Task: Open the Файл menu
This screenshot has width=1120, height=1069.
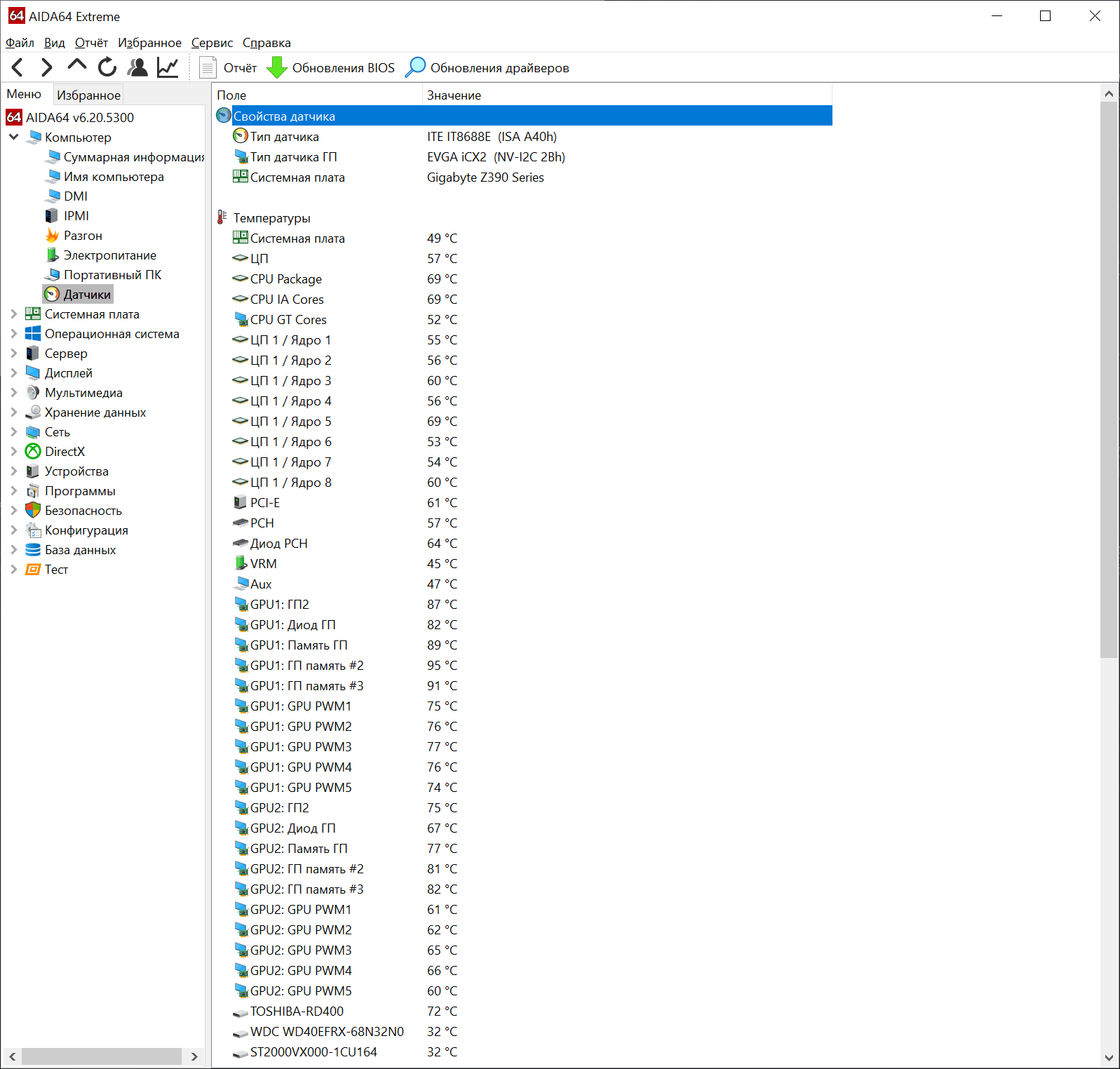Action: tap(20, 43)
